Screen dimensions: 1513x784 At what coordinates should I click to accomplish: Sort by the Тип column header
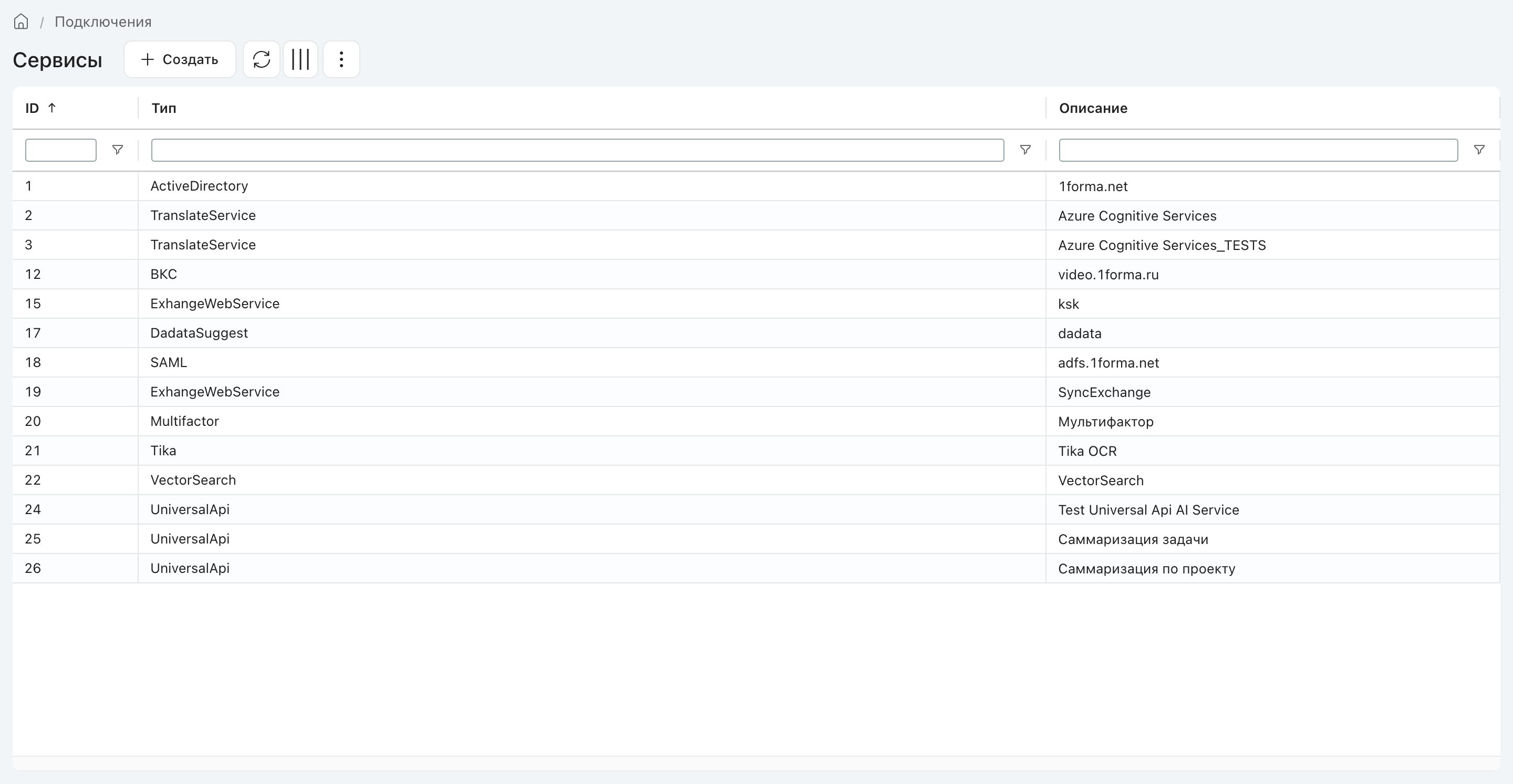point(164,108)
